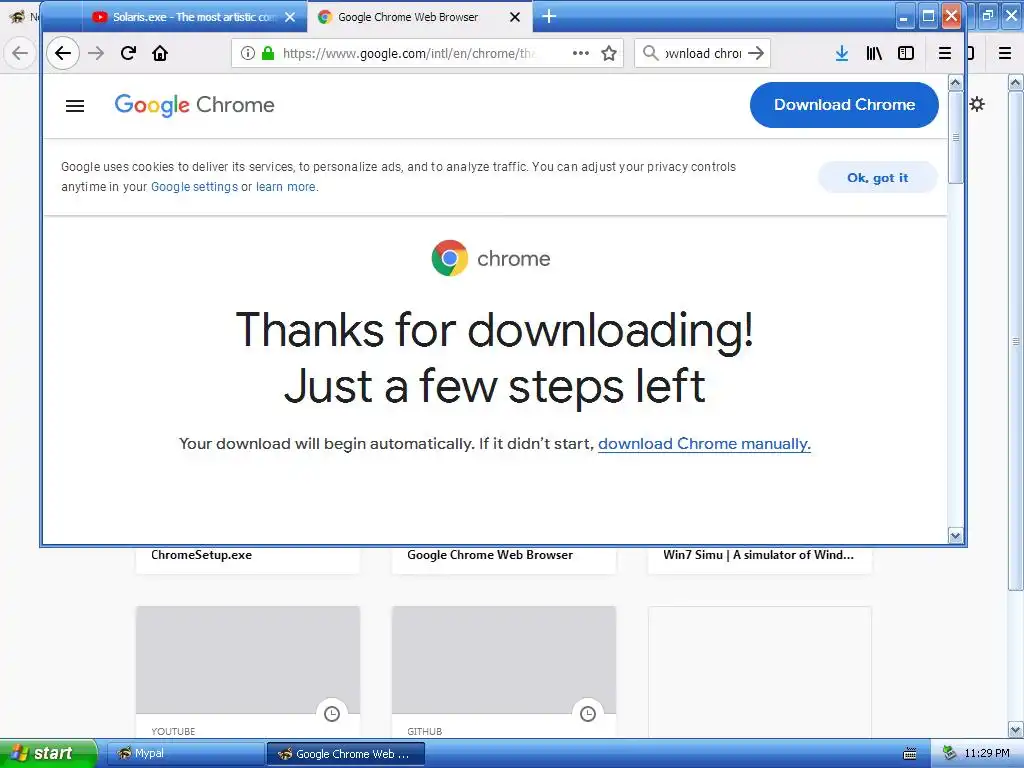The height and width of the screenshot is (768, 1024).
Task: Click background window scrollbar down arrow
Action: click(1016, 729)
